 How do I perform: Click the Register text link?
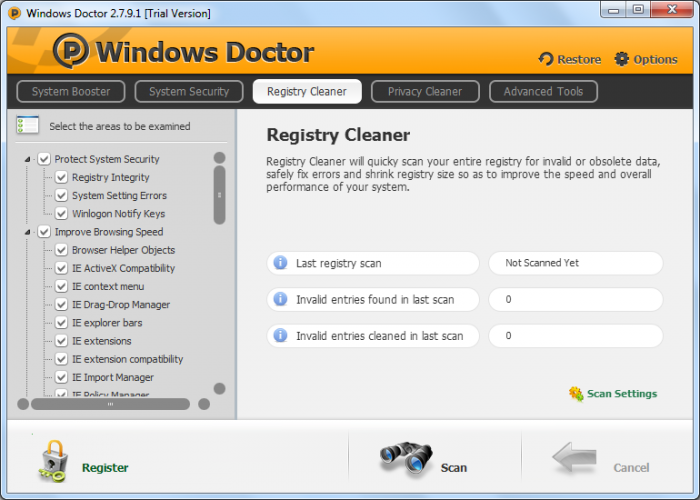[105, 467]
